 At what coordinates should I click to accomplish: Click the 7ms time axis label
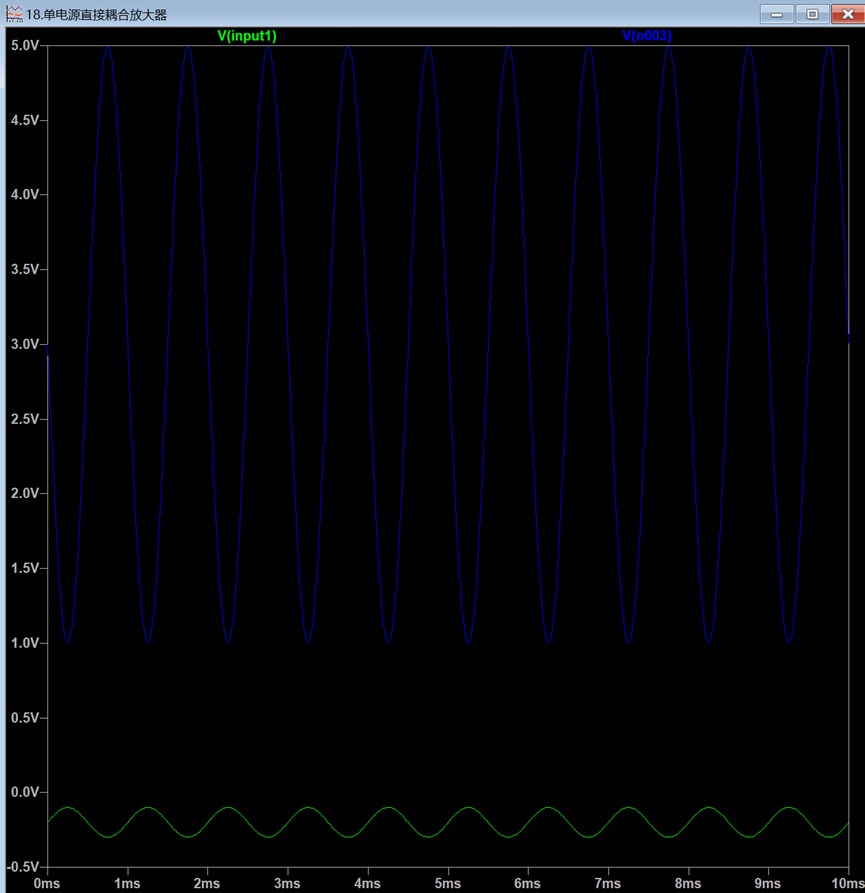point(608,883)
